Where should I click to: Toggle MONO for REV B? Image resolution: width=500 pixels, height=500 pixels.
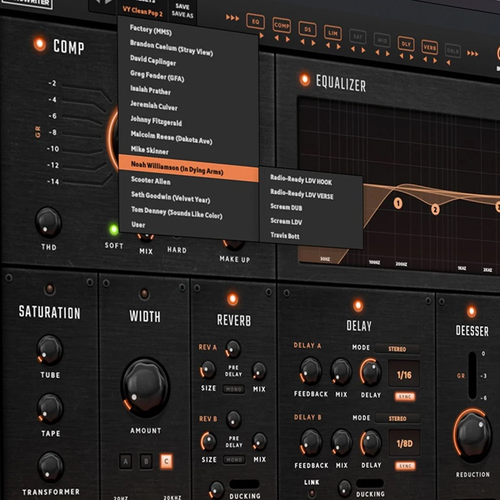pyautogui.click(x=234, y=460)
